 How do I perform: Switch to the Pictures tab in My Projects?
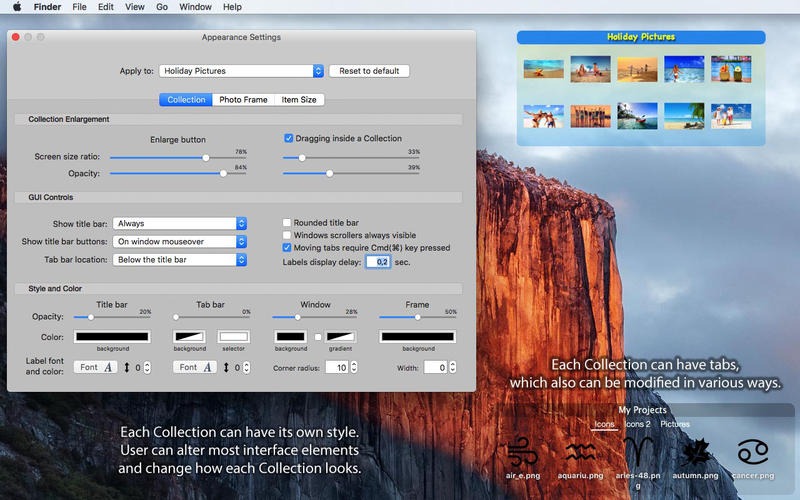(675, 424)
